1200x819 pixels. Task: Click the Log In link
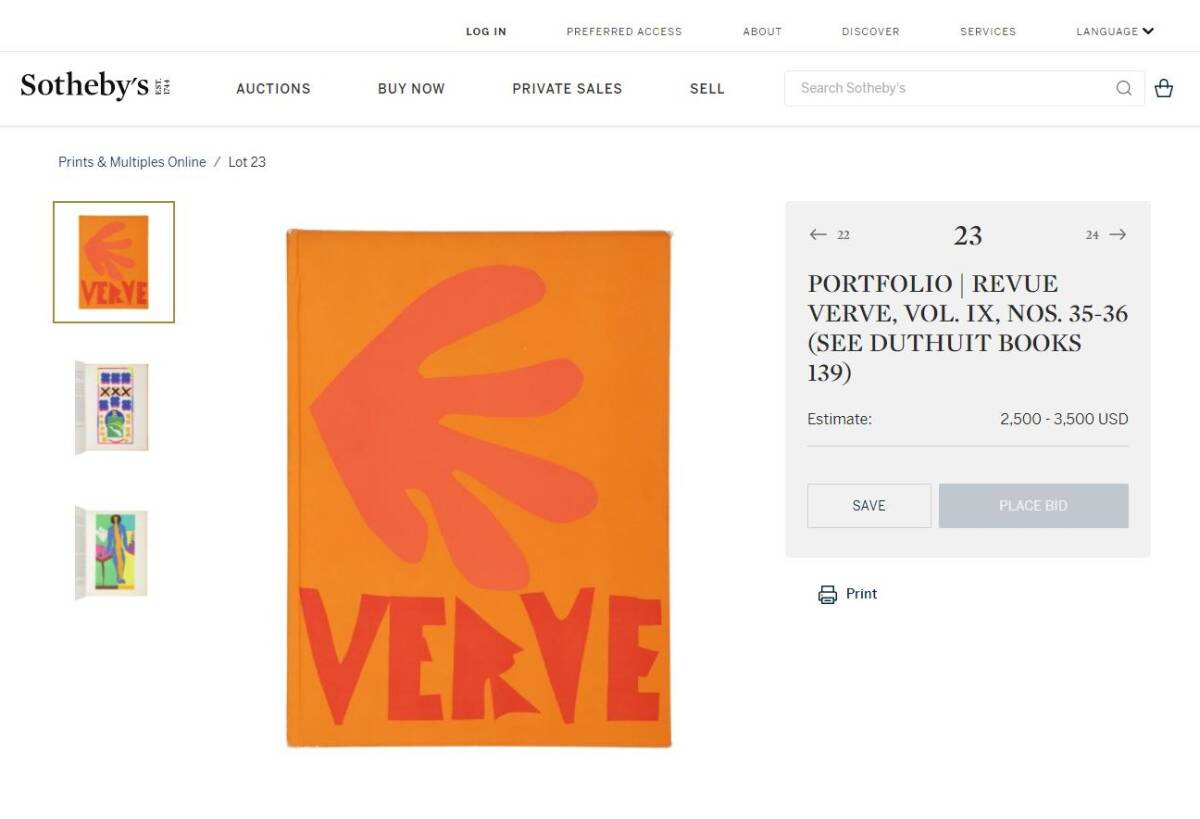[486, 31]
